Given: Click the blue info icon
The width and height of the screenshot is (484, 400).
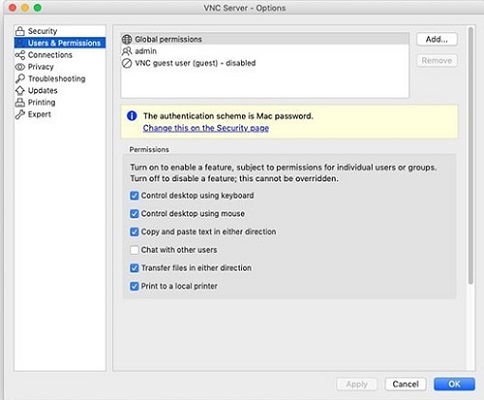Looking at the screenshot, I should [132, 116].
